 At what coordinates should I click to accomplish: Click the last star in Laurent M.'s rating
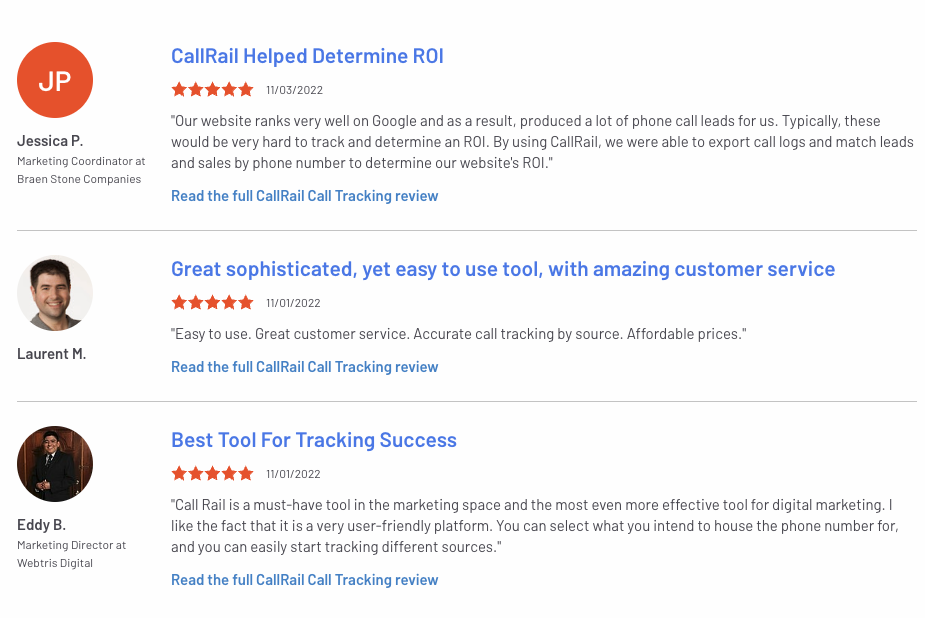click(x=246, y=302)
